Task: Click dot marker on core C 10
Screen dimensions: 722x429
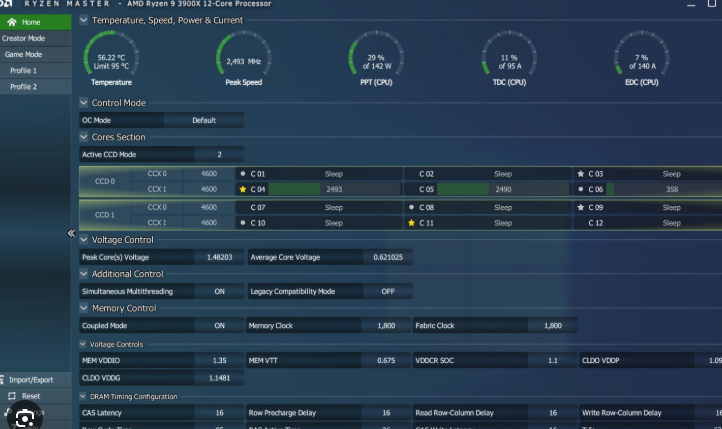Action: (243, 223)
